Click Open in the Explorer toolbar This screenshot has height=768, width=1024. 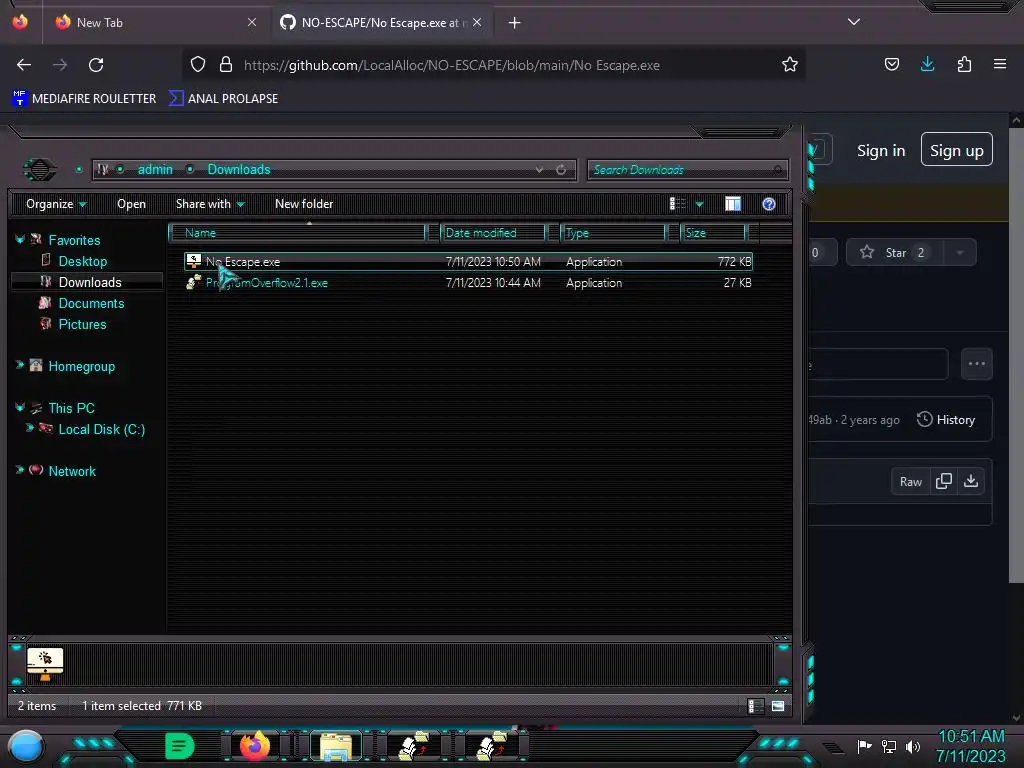point(131,204)
